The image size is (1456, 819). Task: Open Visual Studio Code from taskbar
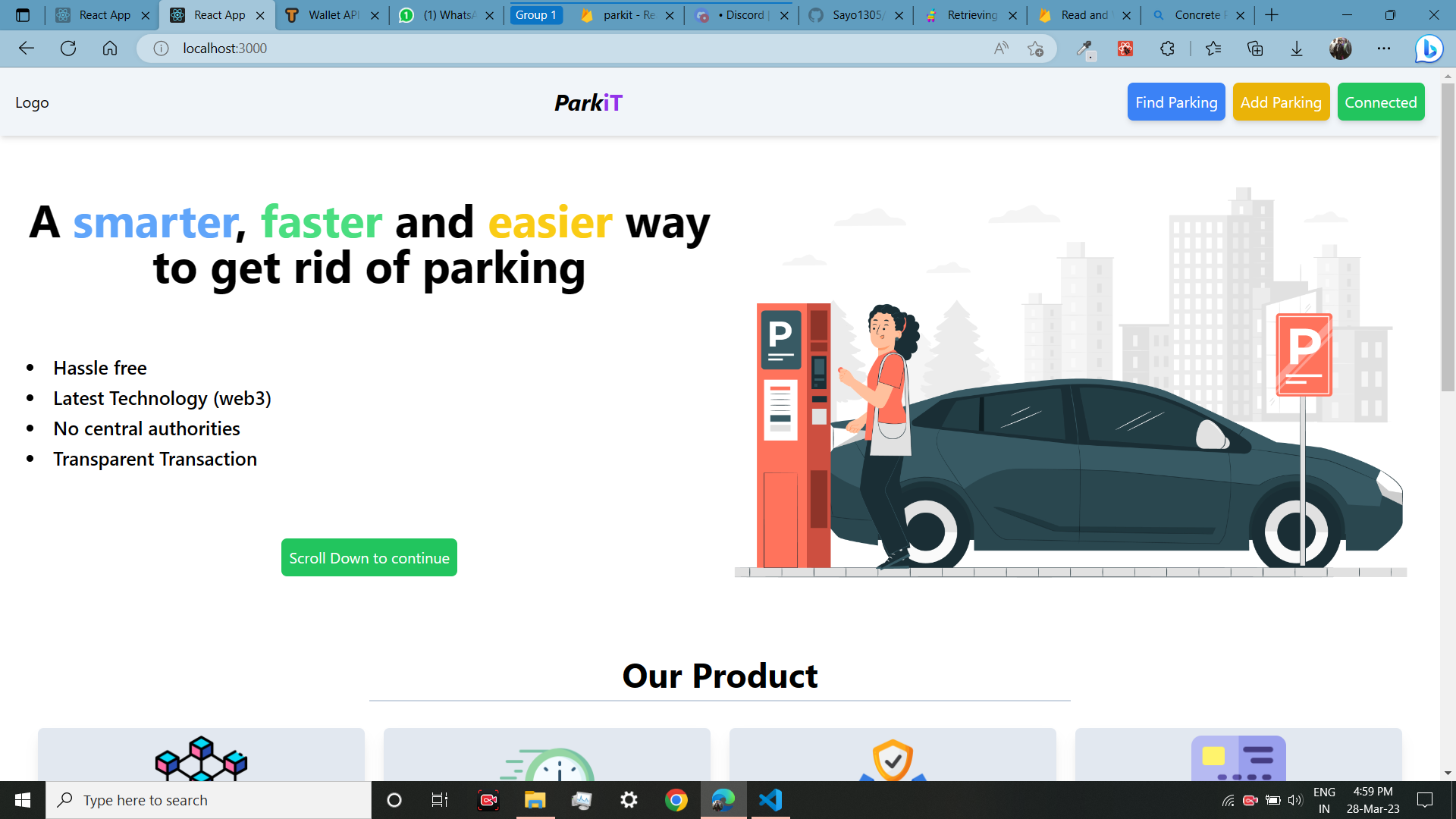[770, 800]
